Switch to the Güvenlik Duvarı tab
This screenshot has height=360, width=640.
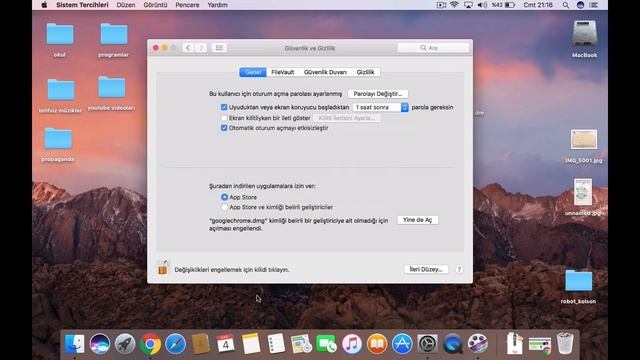click(325, 72)
